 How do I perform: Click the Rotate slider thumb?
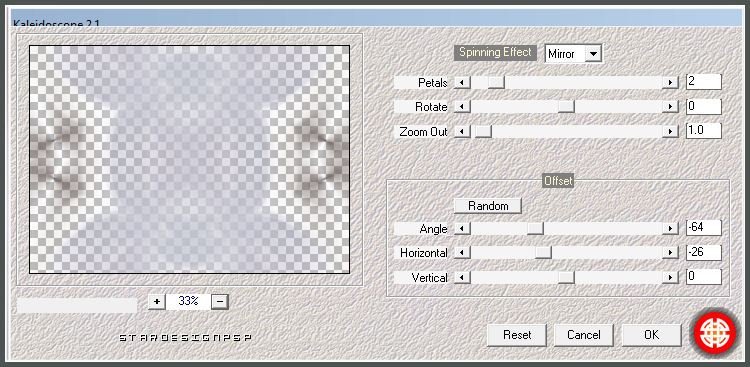point(566,107)
